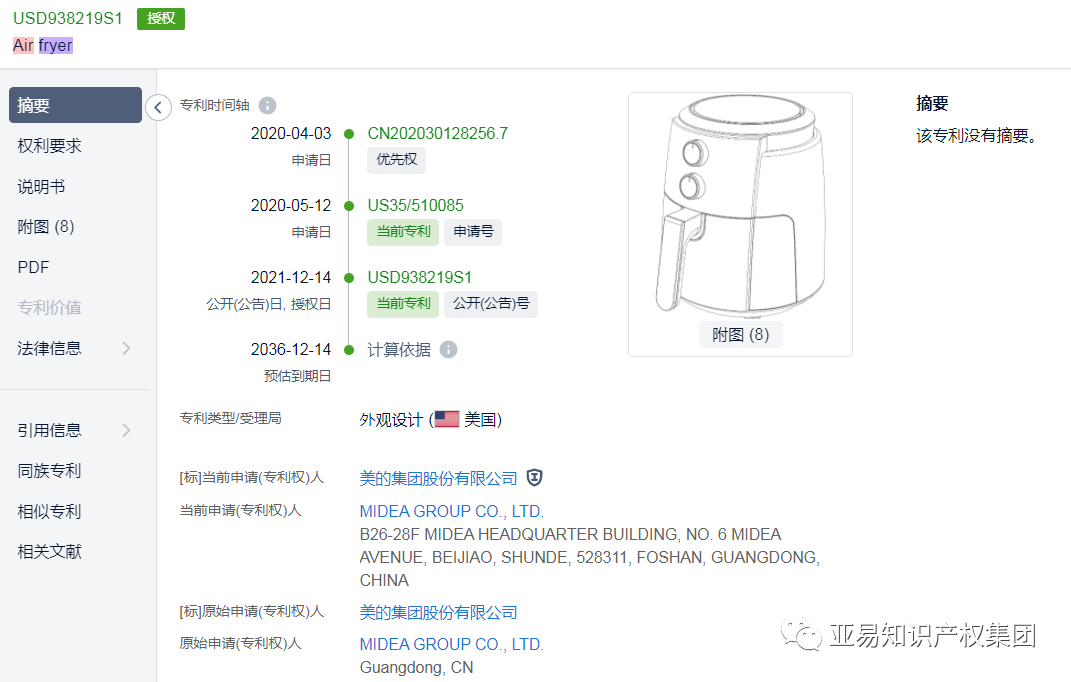The height and width of the screenshot is (682, 1071).
Task: Click 当前专利 tag under US35/510085
Action: click(x=403, y=232)
